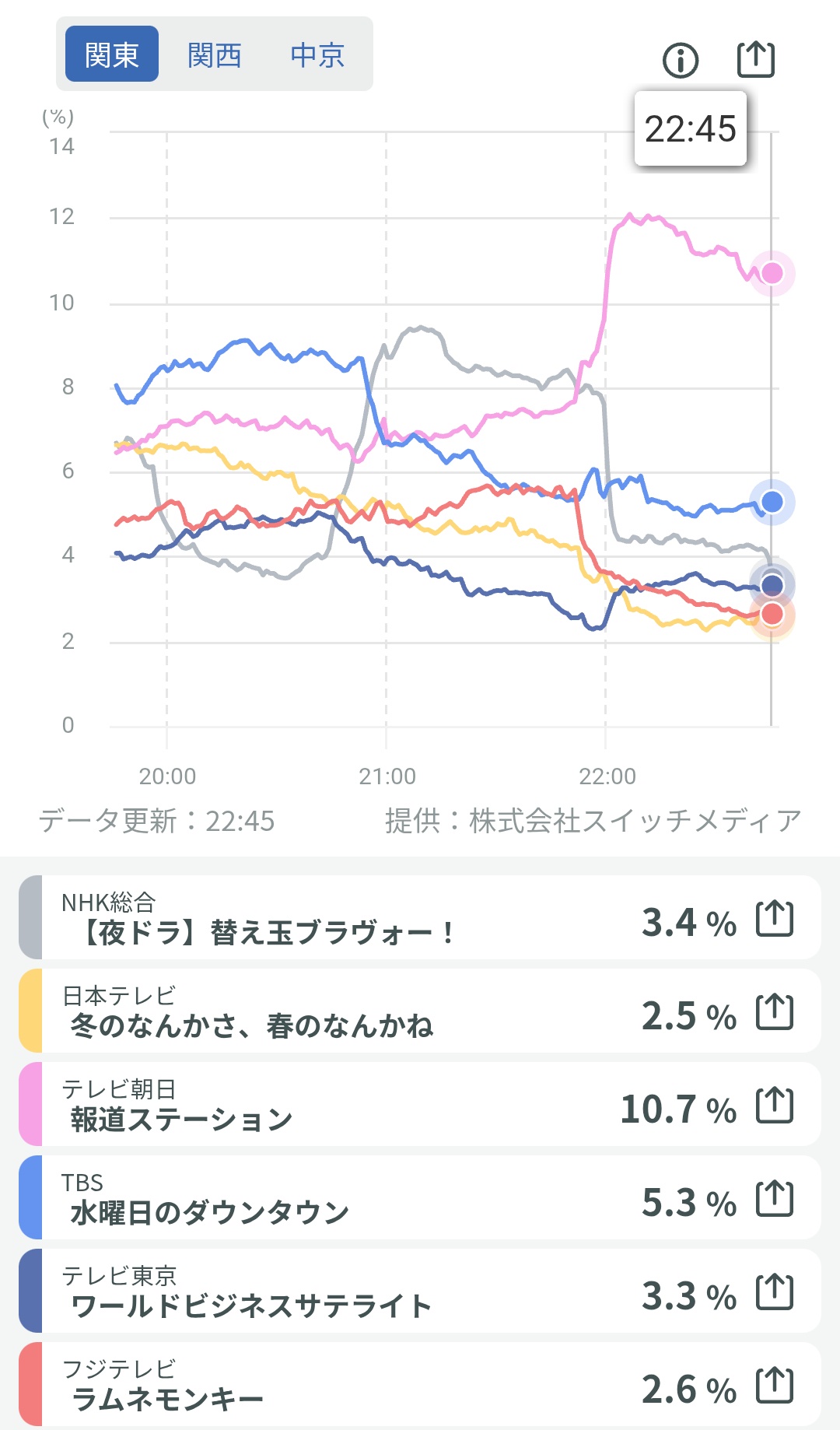Tap the pink テレビ朝日 color swatch
The height and width of the screenshot is (1430, 840).
(30, 1104)
